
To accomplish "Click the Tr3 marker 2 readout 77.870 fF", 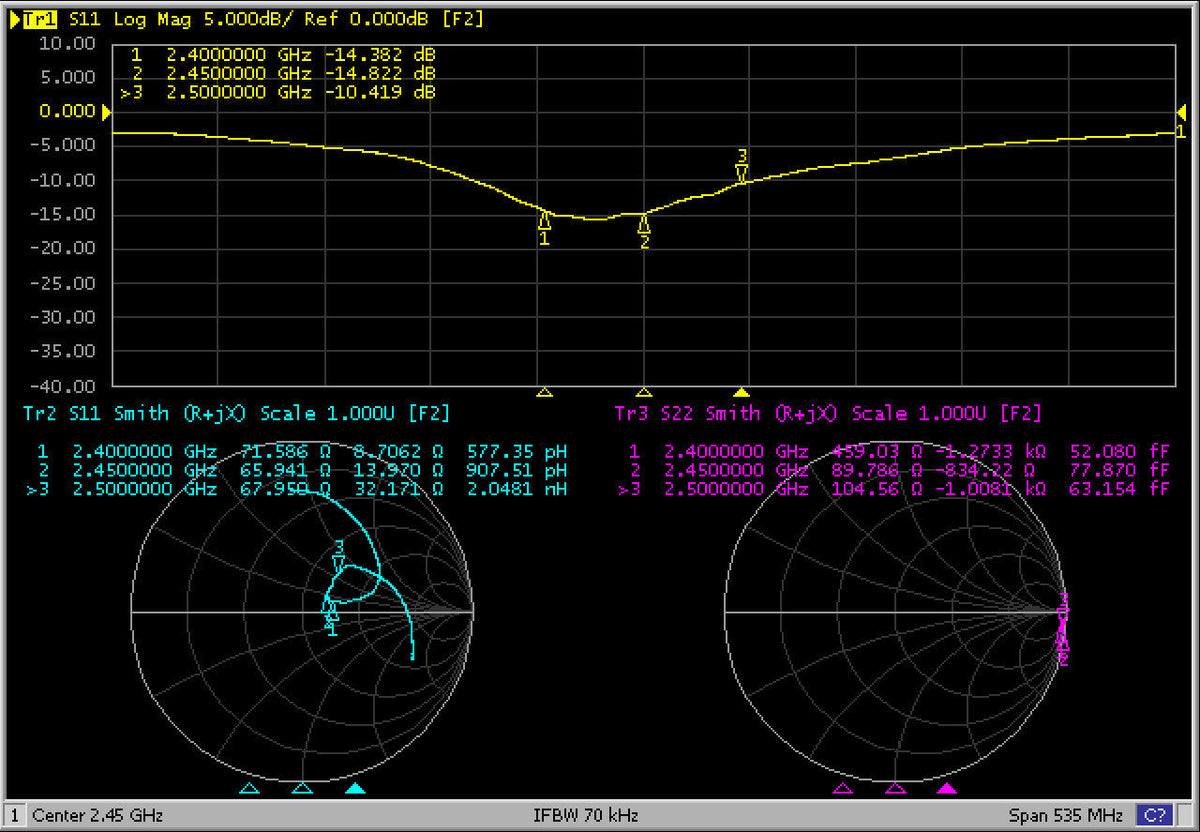I will 1120,470.
